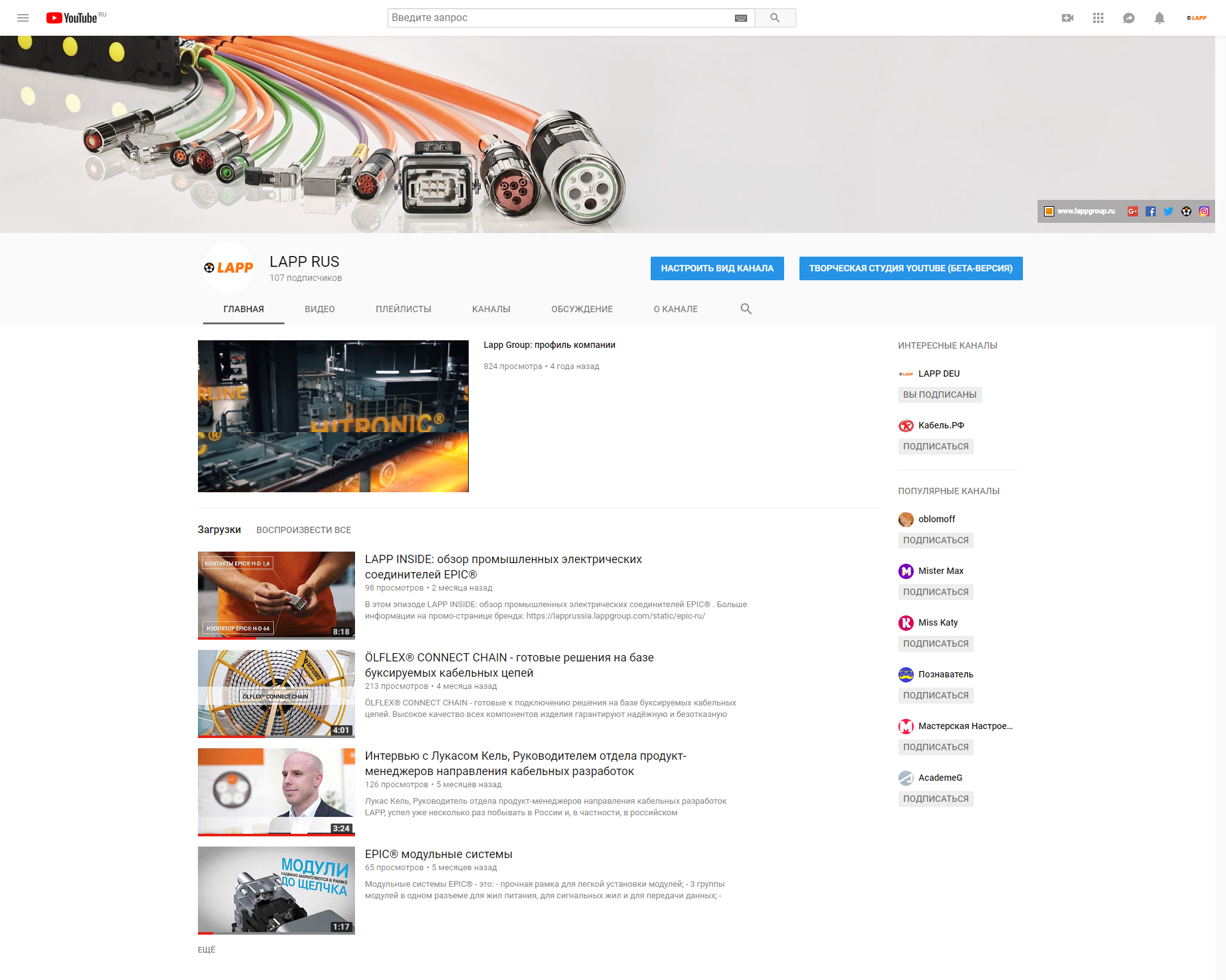
Task: Open the LAPP account avatar menu
Action: tap(1197, 18)
